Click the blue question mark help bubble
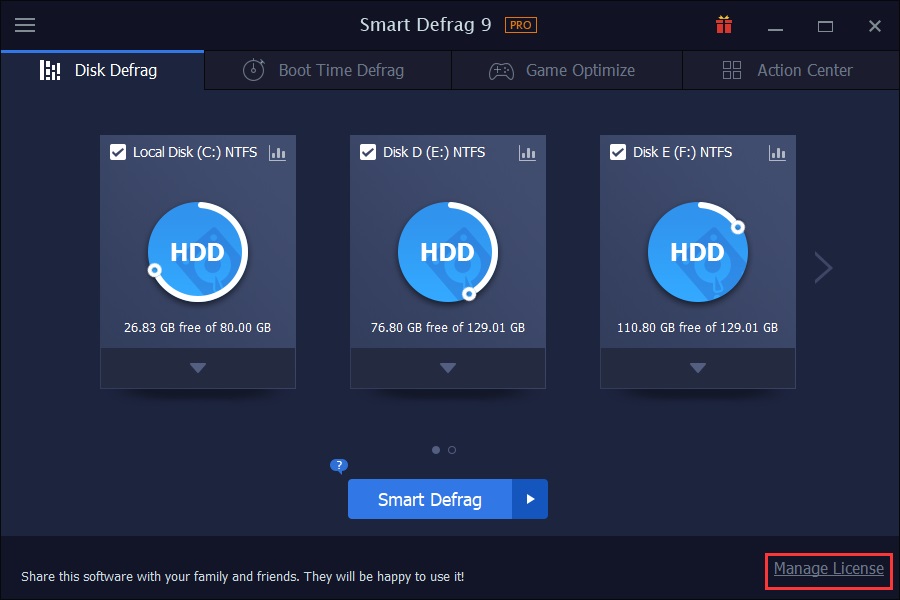This screenshot has width=900, height=600. 339,465
